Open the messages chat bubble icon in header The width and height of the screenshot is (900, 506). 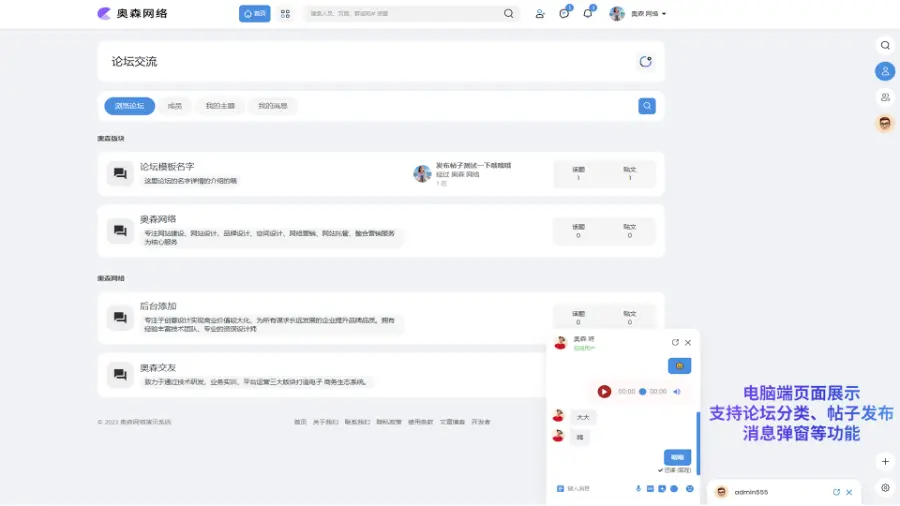564,14
